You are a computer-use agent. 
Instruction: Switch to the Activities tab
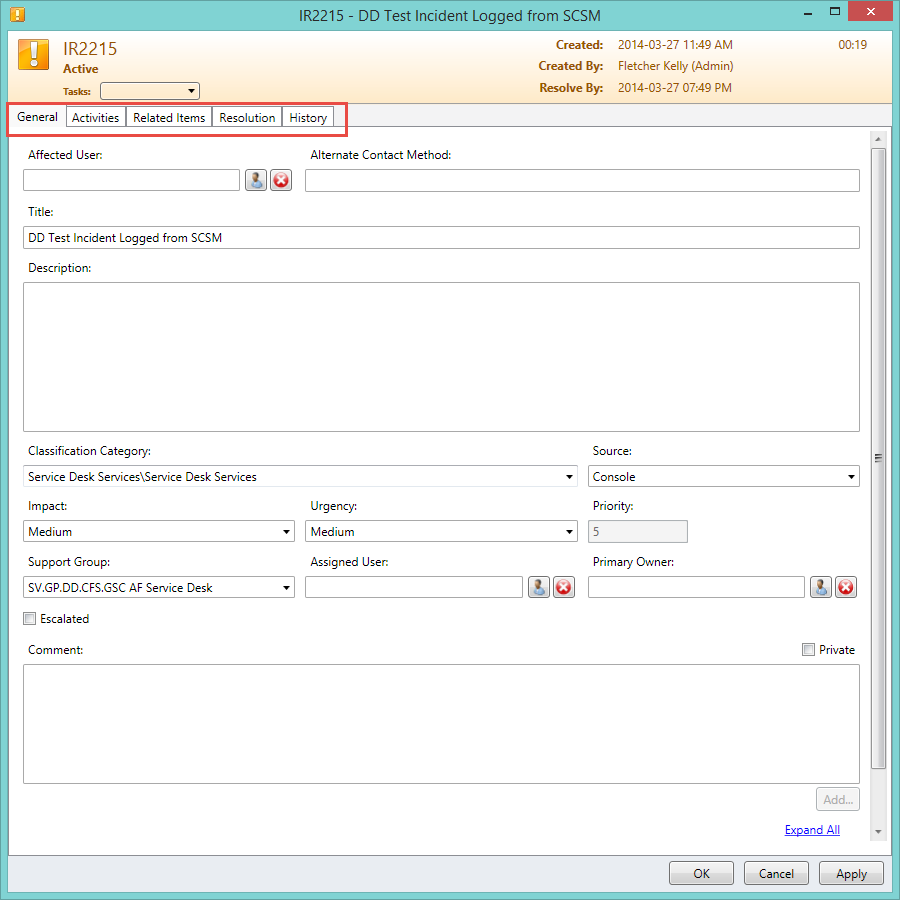96,118
